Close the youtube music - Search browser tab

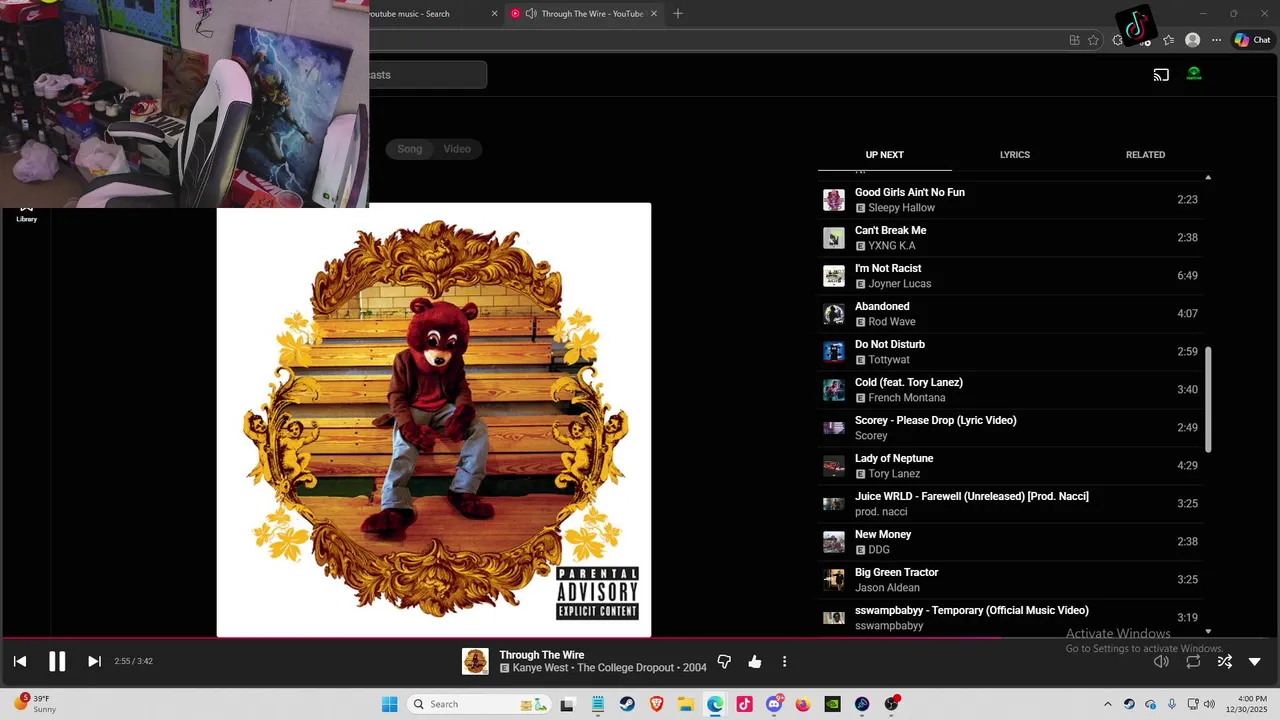[494, 14]
